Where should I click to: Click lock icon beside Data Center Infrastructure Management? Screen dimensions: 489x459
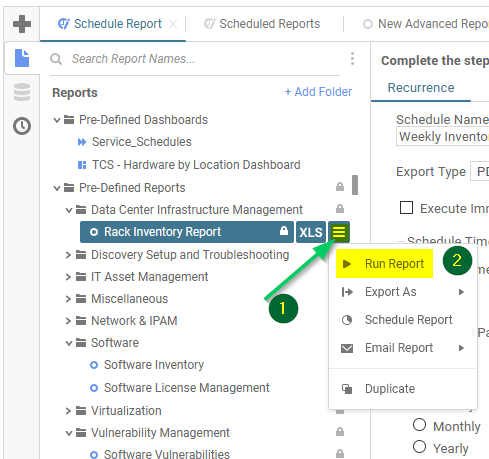pos(340,209)
